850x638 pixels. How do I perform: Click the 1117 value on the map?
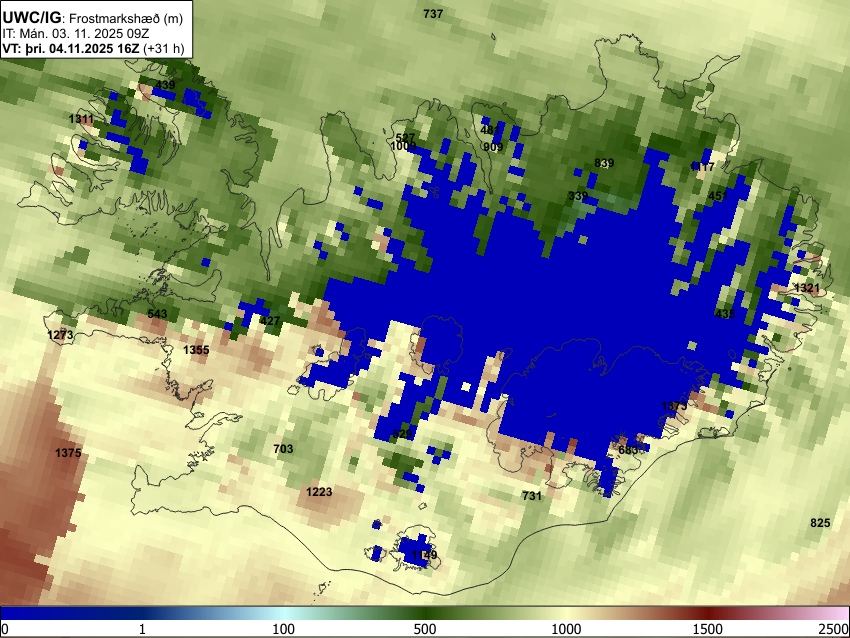tap(703, 167)
